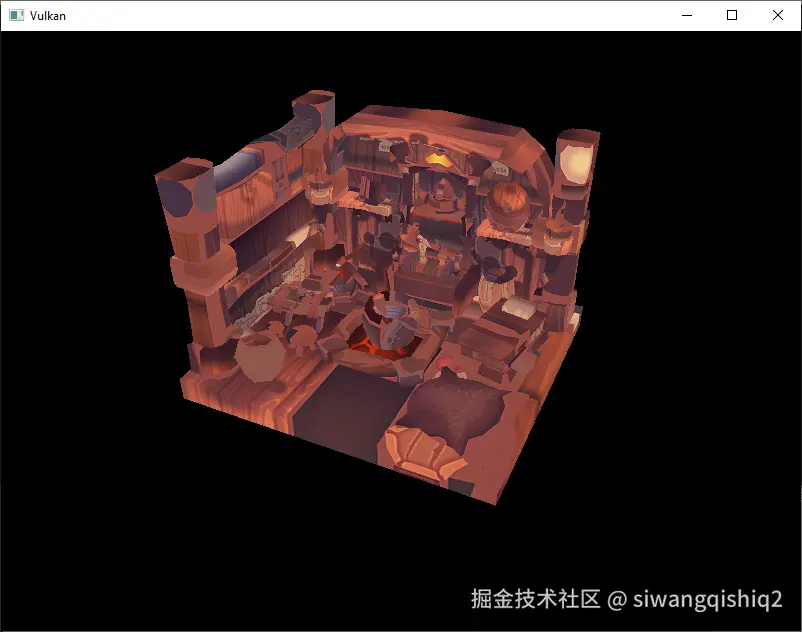Click the Vulkan window title text
Viewport: 802px width, 632px height.
pyautogui.click(x=48, y=16)
